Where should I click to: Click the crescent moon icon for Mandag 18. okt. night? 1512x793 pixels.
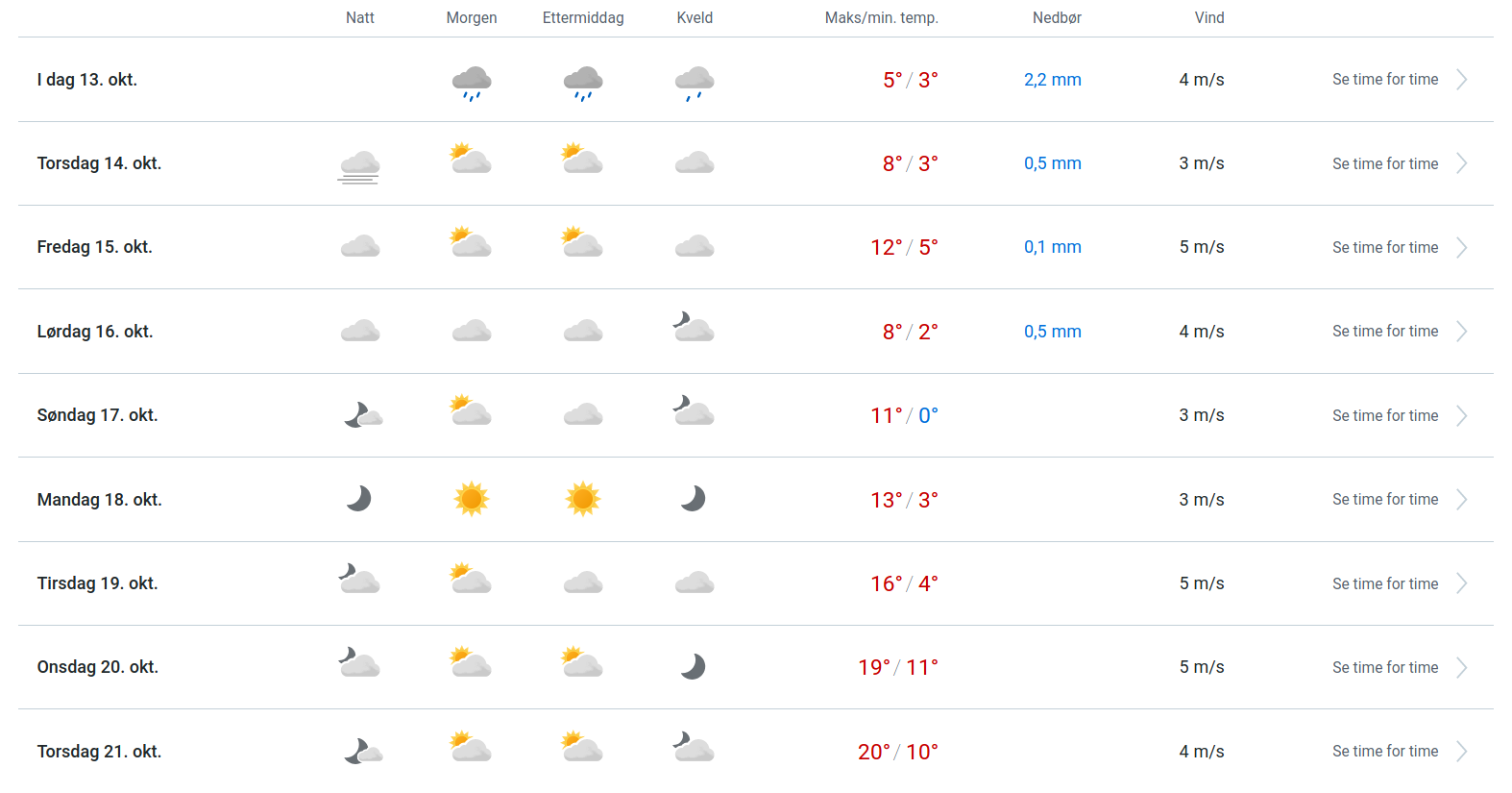359,499
